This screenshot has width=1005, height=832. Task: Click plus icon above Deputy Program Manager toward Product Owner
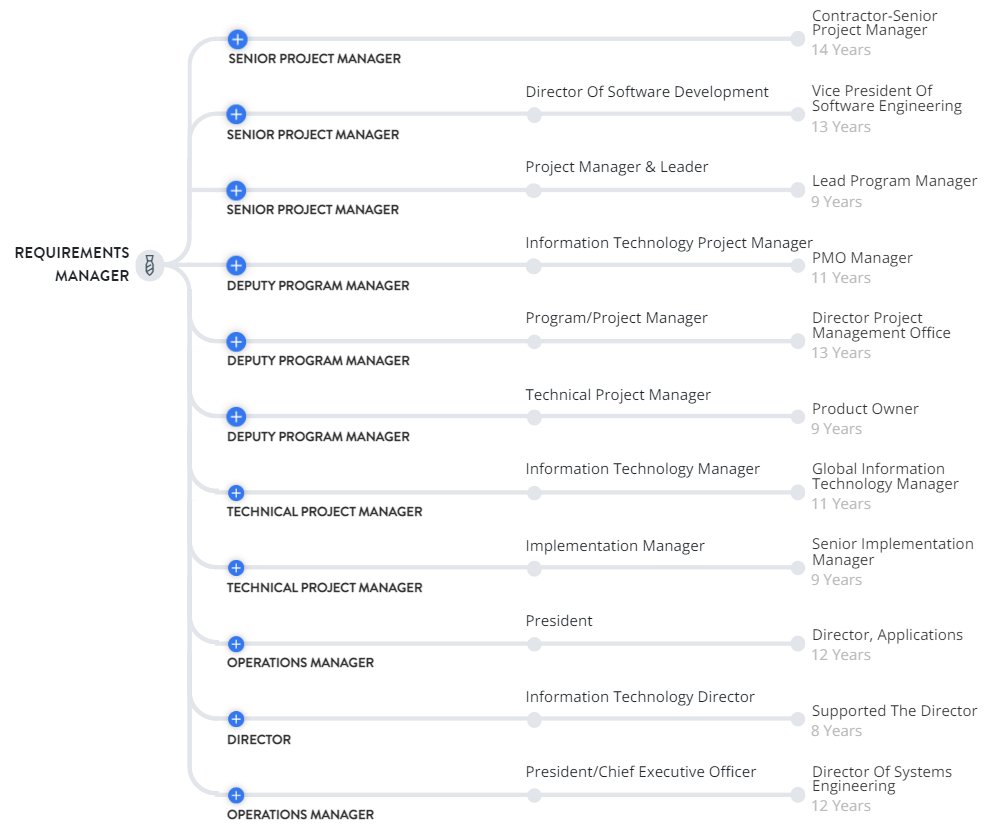[236, 417]
